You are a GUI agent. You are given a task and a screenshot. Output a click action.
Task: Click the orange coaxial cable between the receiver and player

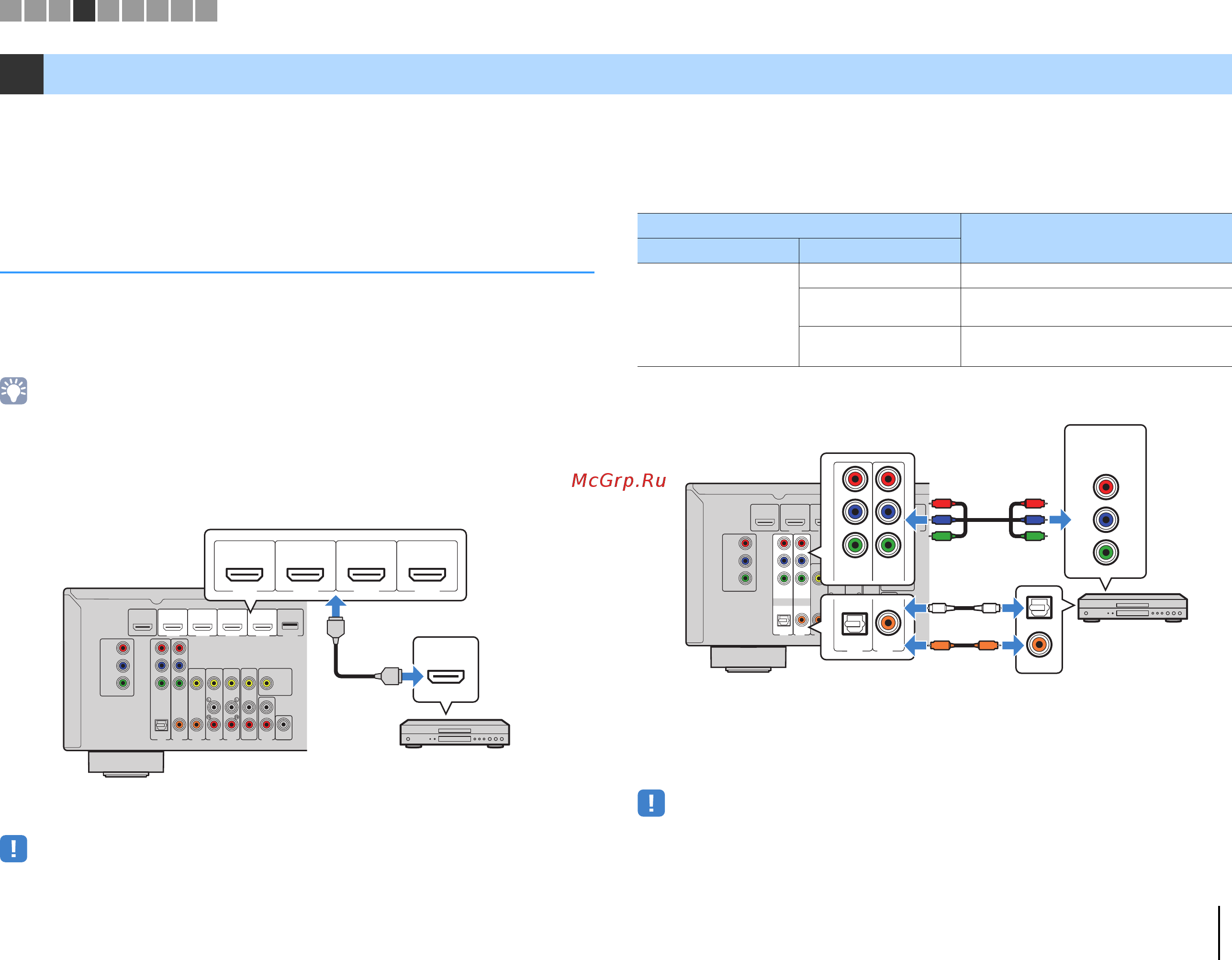[x=964, y=645]
